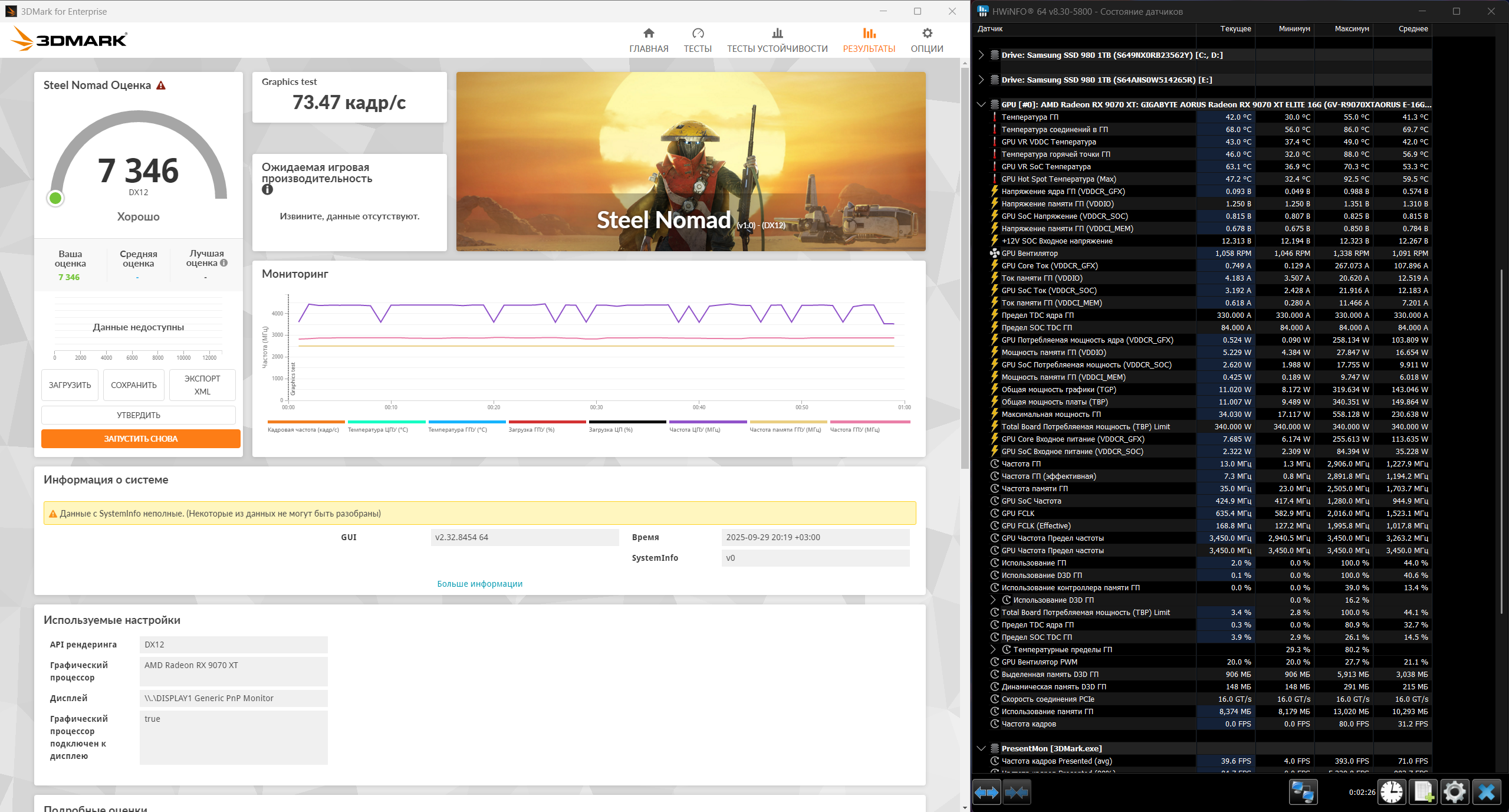Click the clock icon beside Частота кадров row
The height and width of the screenshot is (812, 1509).
tap(994, 724)
